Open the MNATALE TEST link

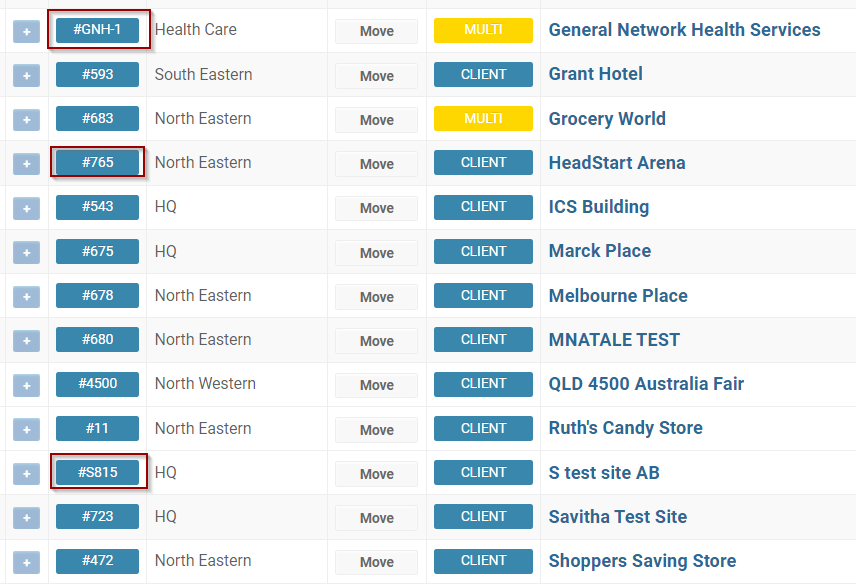coord(614,340)
